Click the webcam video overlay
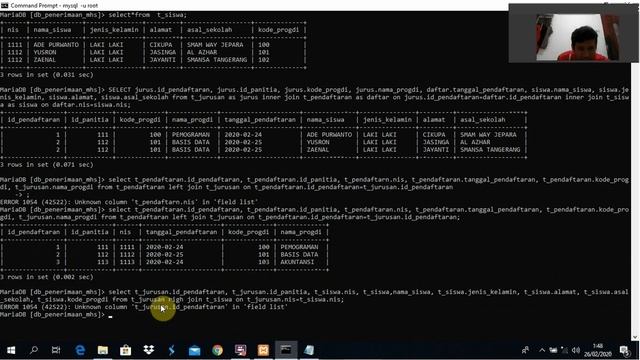This screenshot has width=640, height=360. click(573, 33)
